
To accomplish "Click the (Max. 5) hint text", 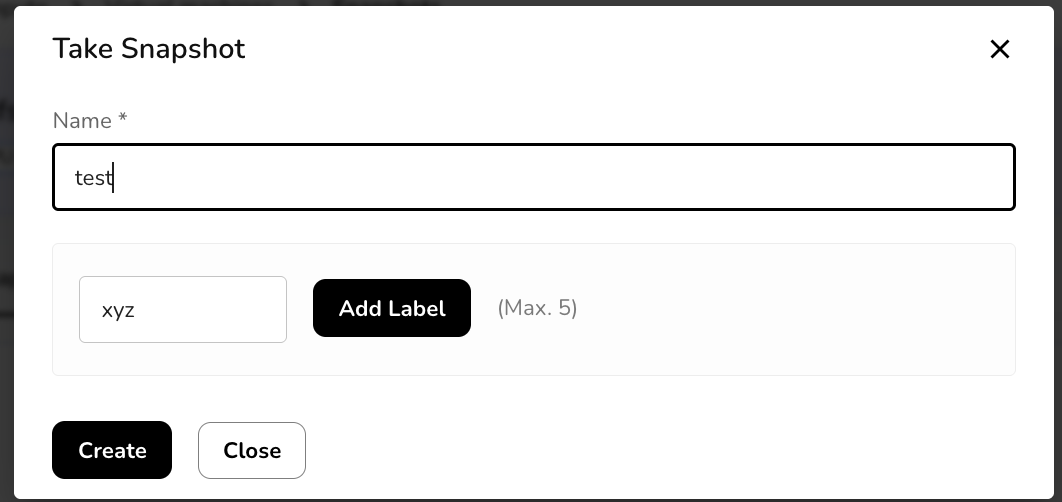I will 537,308.
